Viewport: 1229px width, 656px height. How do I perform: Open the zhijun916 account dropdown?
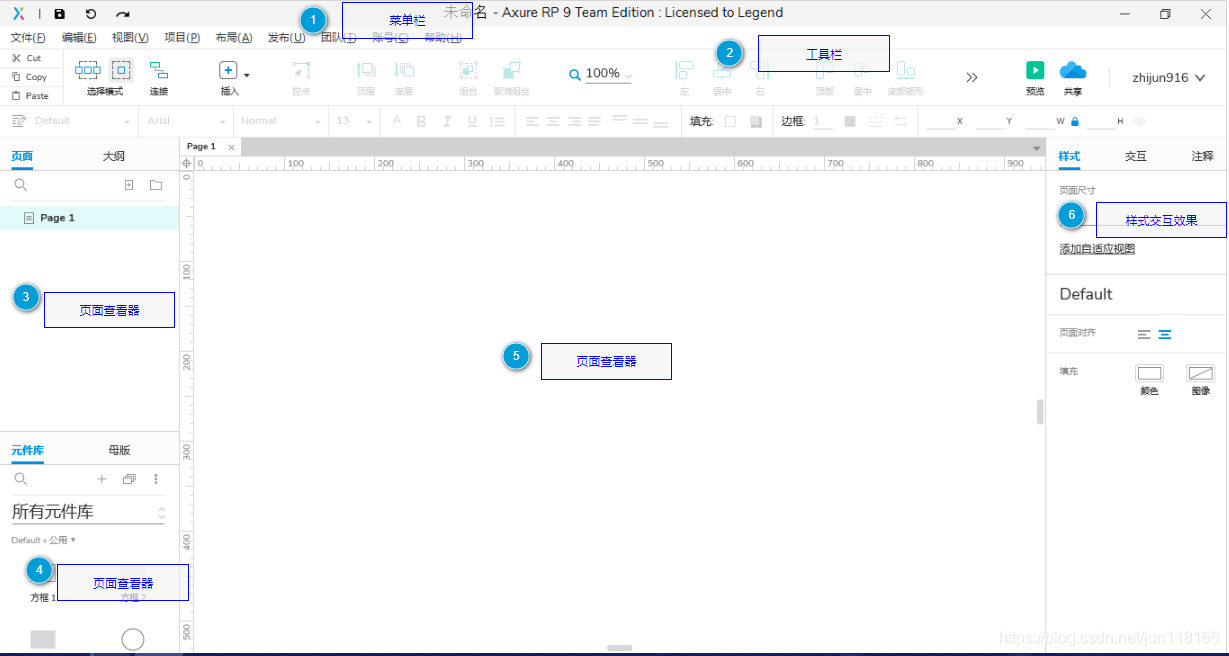click(x=1168, y=77)
